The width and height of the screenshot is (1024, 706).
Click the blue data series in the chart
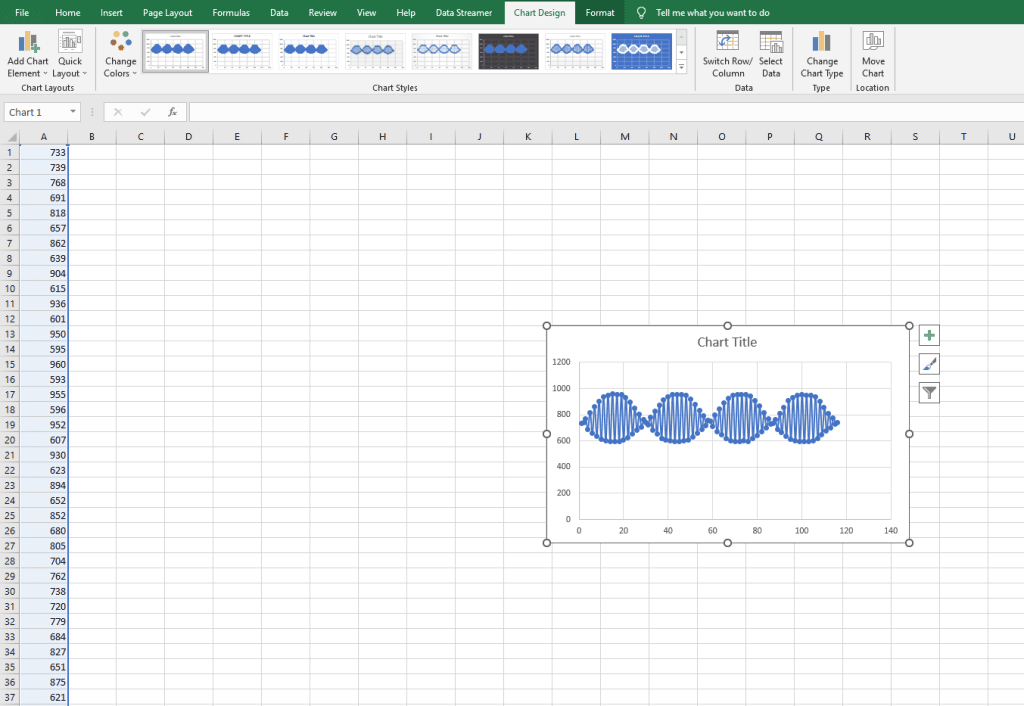[x=709, y=418]
